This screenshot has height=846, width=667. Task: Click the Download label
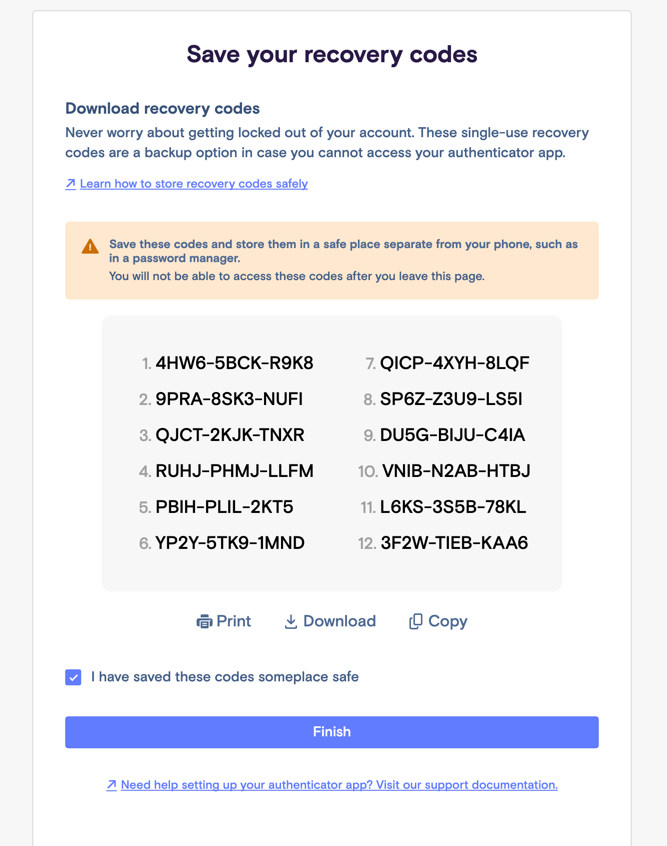coord(339,622)
